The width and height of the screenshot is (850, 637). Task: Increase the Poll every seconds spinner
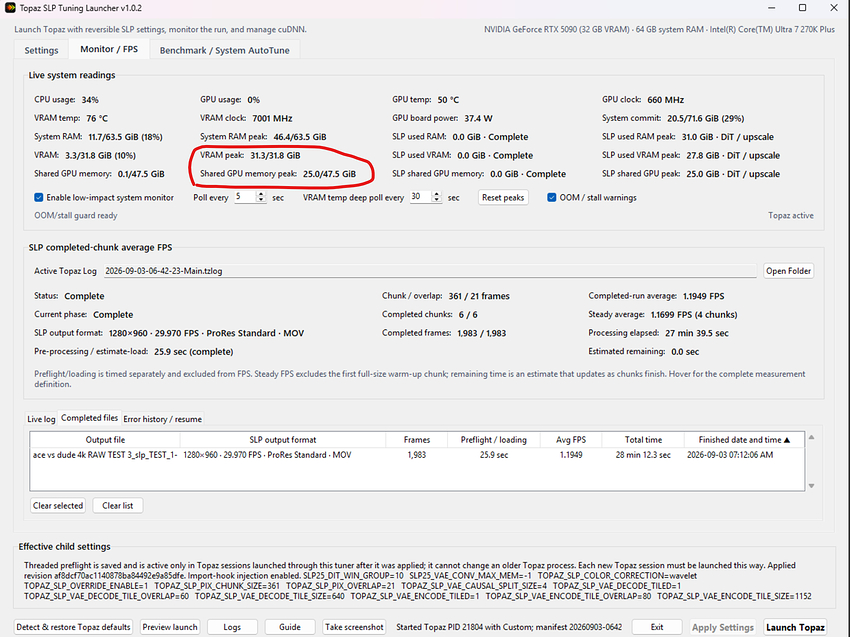coord(261,194)
